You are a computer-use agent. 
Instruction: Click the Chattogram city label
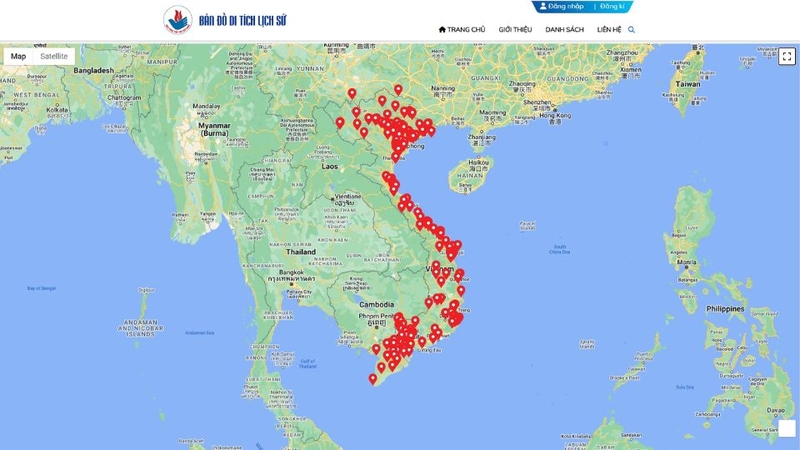pyautogui.click(x=124, y=97)
